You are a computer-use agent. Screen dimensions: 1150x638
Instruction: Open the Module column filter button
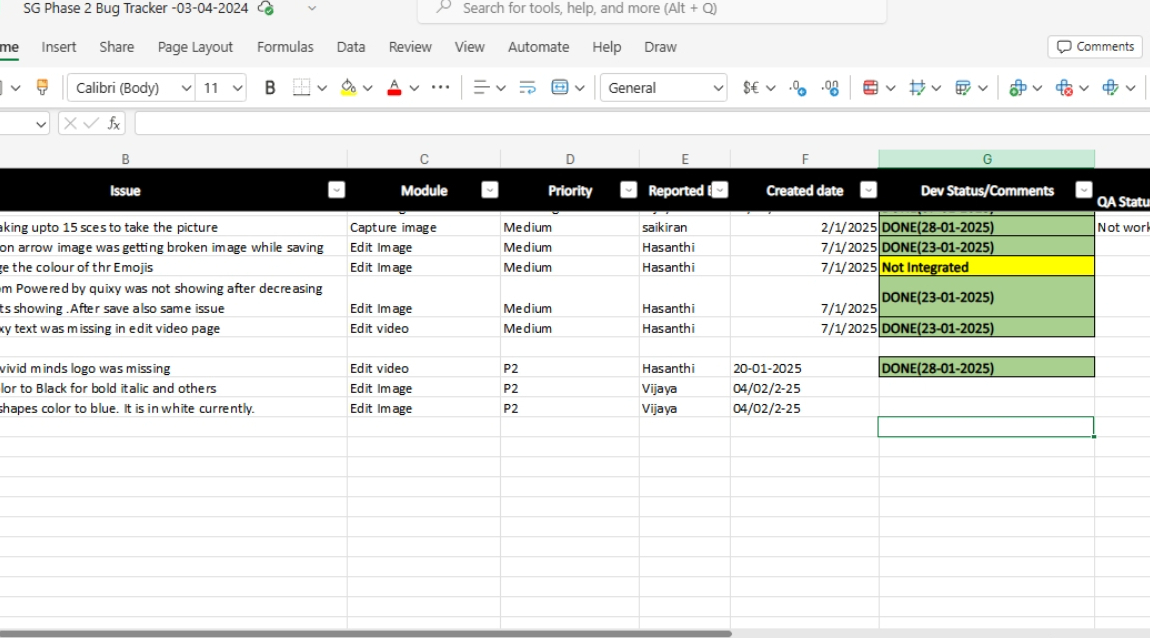(490, 190)
